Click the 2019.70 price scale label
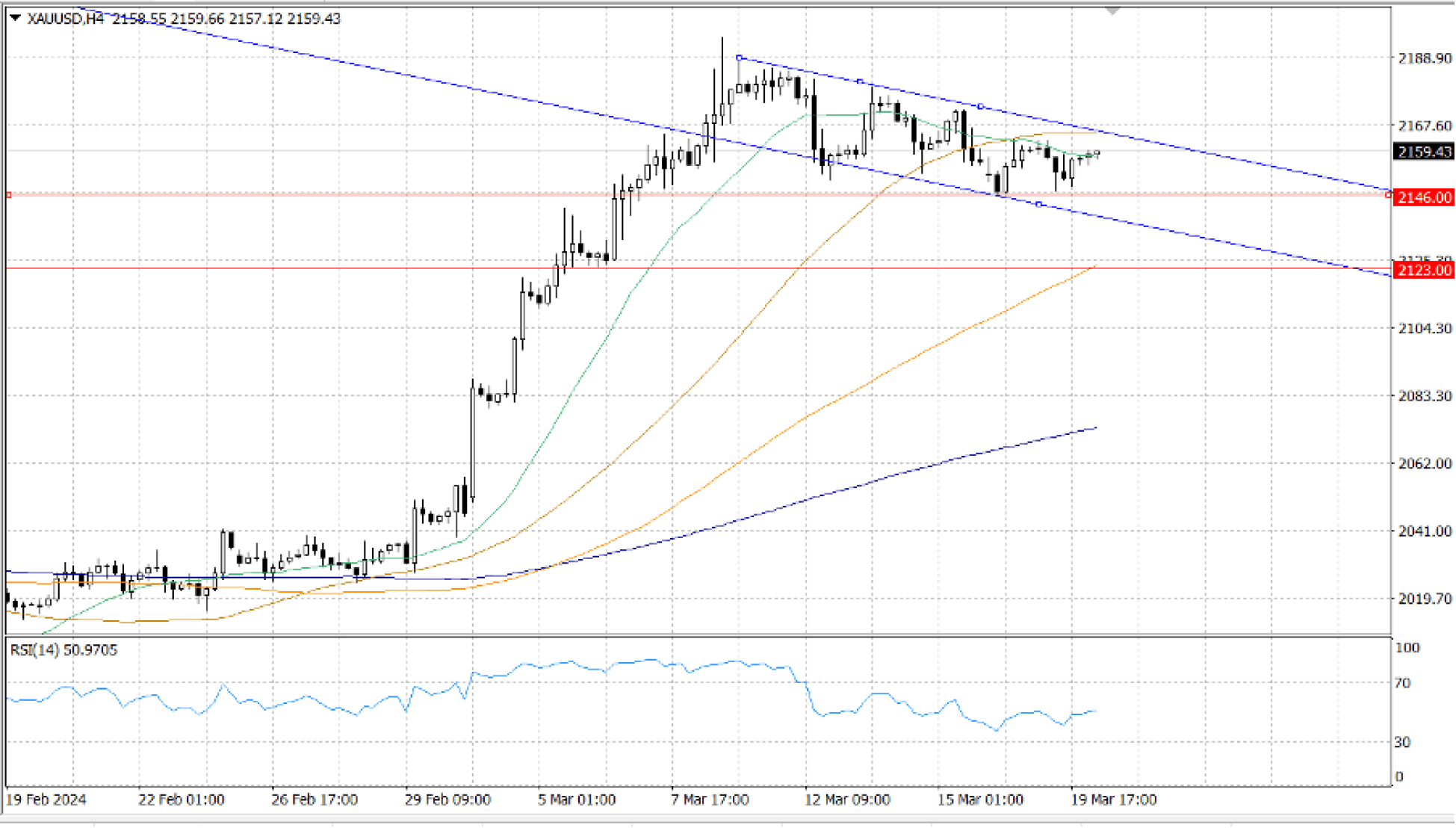 [1425, 599]
